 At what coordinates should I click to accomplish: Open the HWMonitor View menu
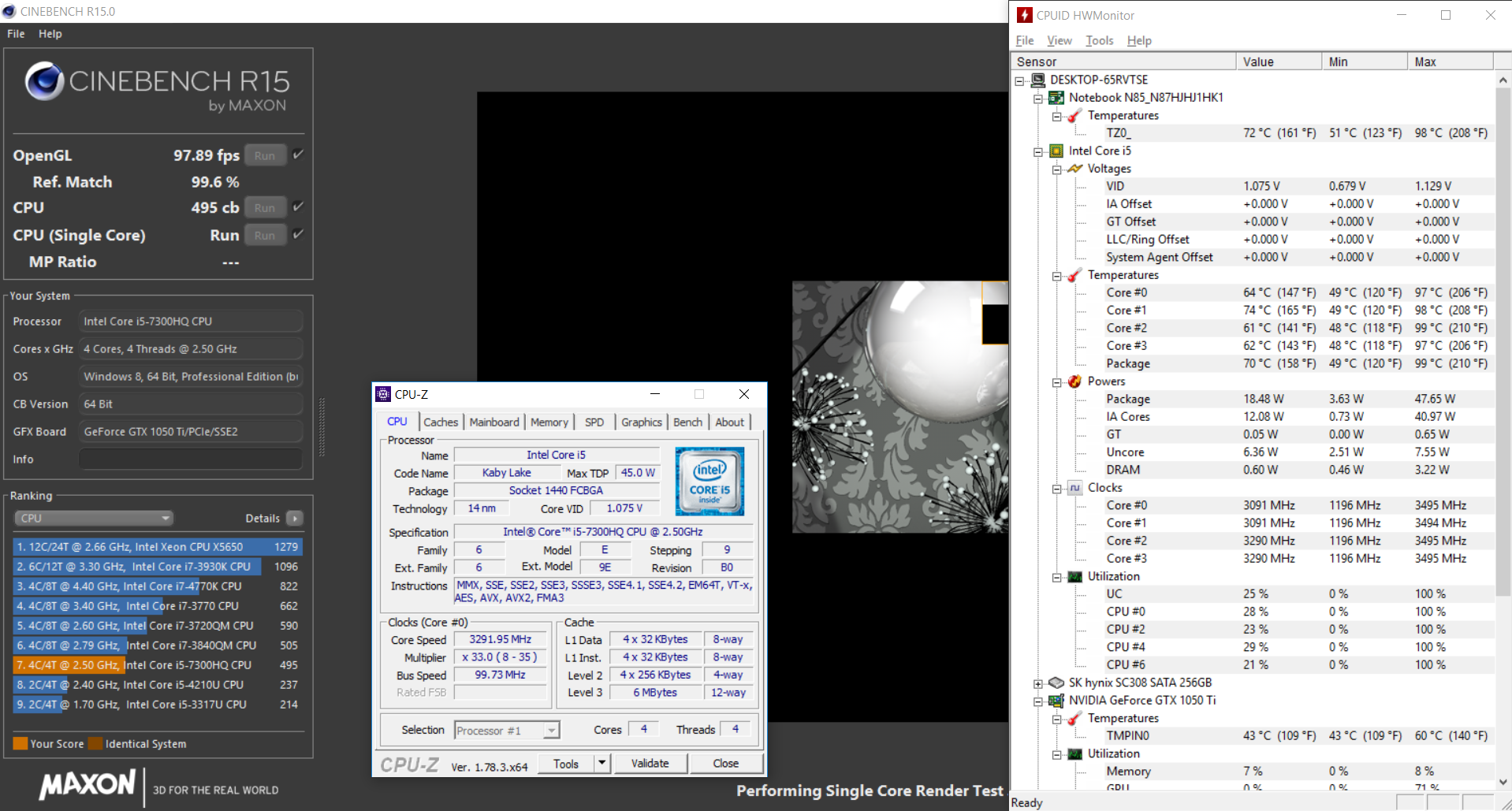point(1060,41)
